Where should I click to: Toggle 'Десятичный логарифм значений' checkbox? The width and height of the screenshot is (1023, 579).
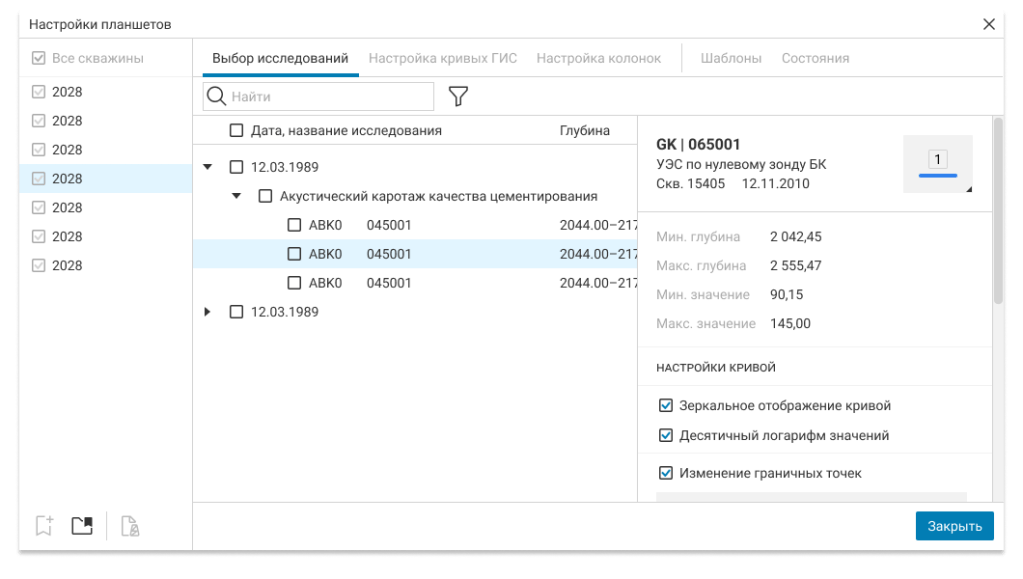tap(666, 436)
